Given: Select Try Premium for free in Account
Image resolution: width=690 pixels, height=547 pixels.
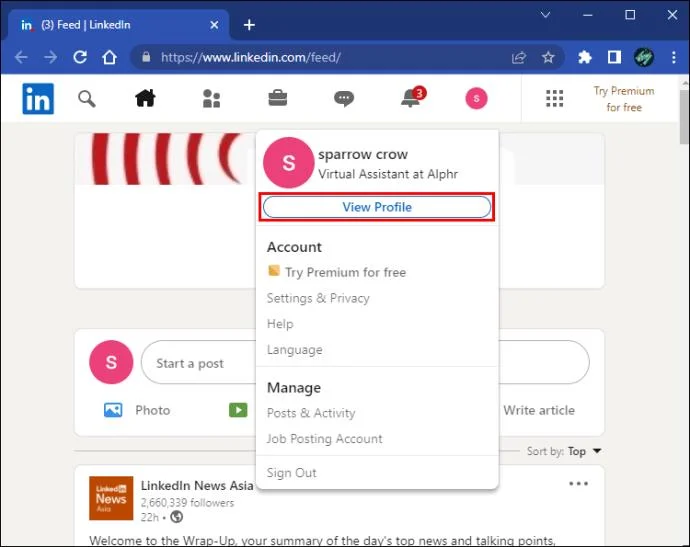Looking at the screenshot, I should pyautogui.click(x=337, y=272).
